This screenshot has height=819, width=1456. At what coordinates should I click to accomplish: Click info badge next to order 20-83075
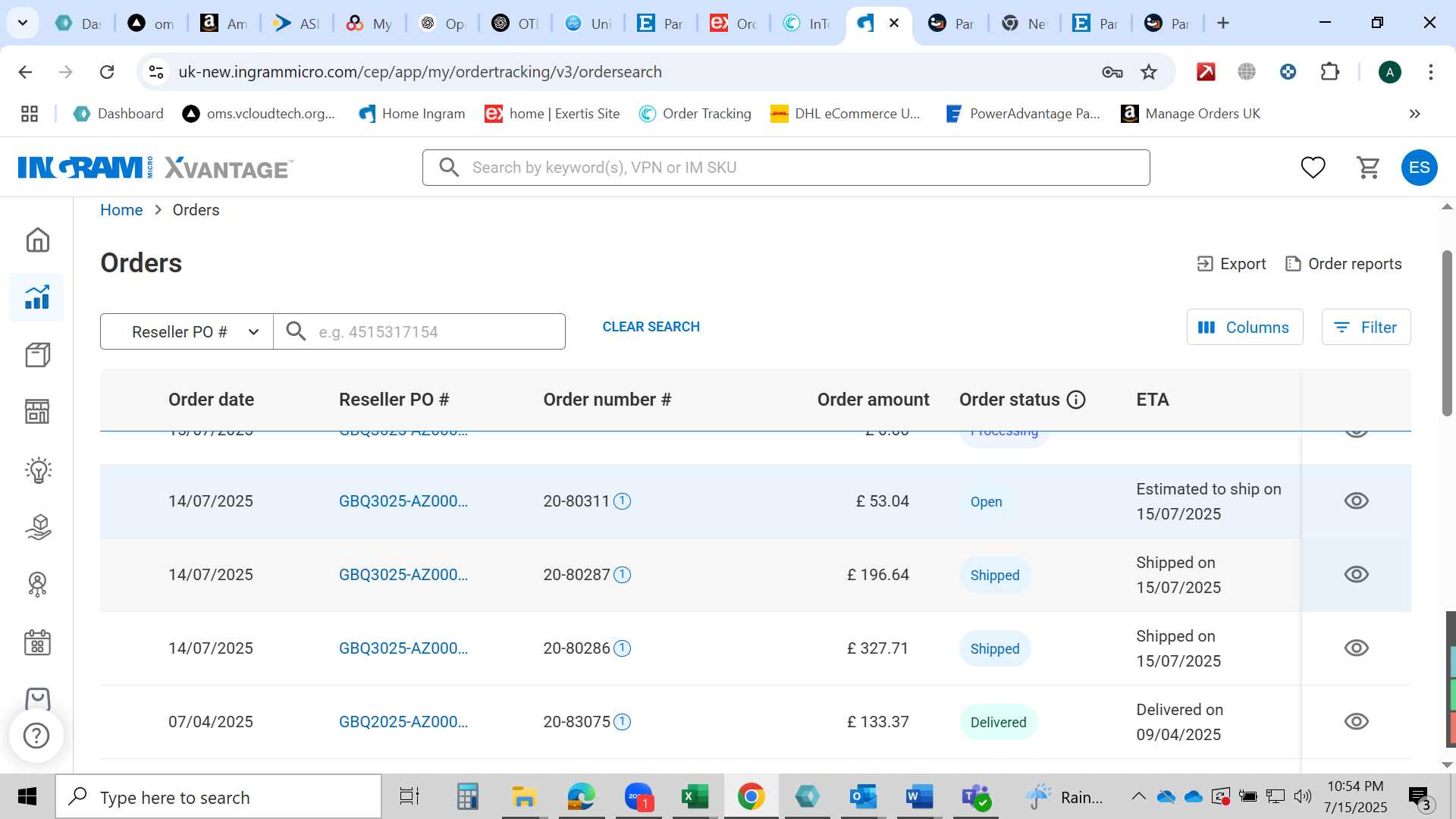click(622, 722)
